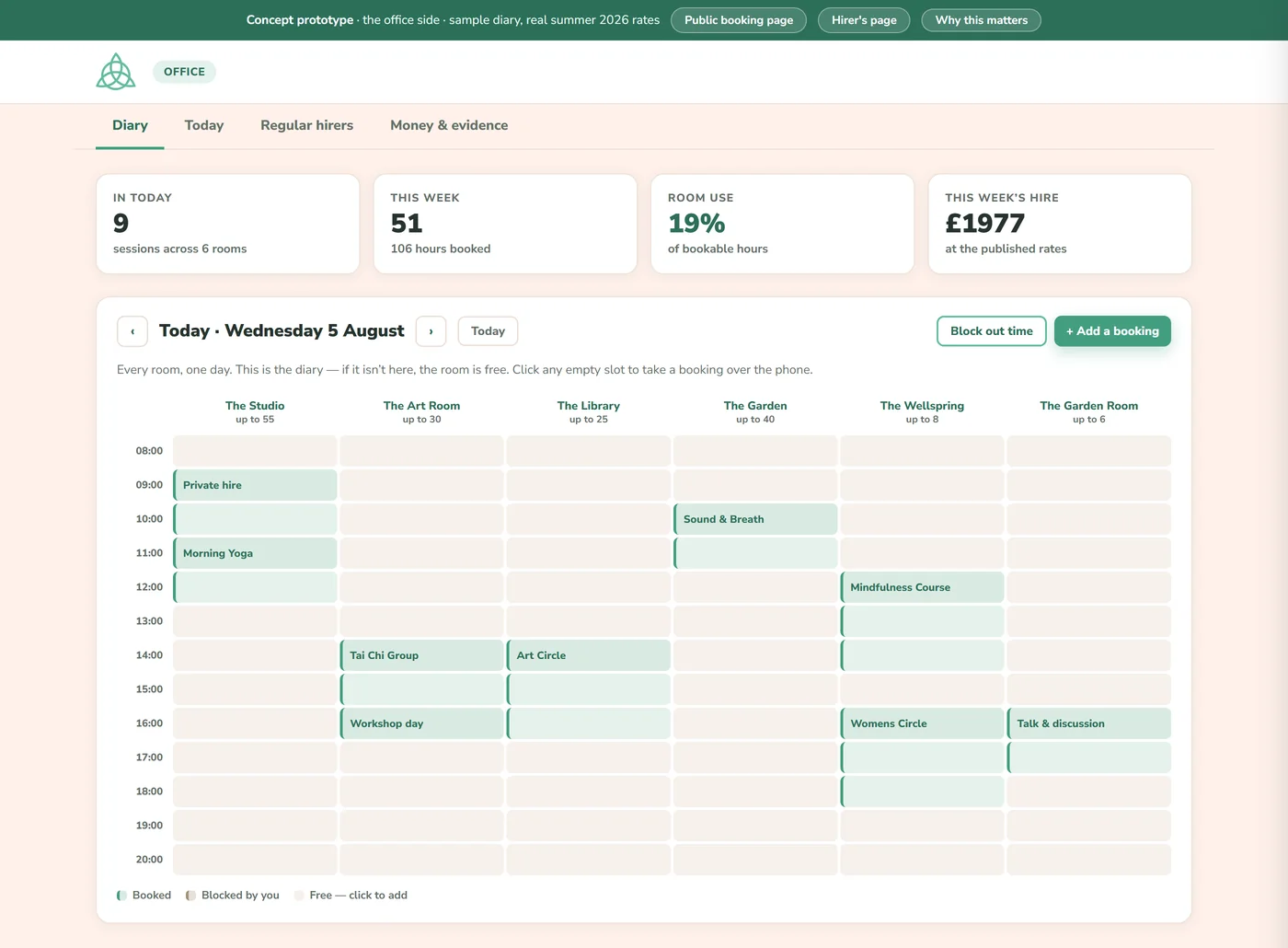This screenshot has height=948, width=1288.
Task: Click the 08:00 time label
Action: coord(149,451)
